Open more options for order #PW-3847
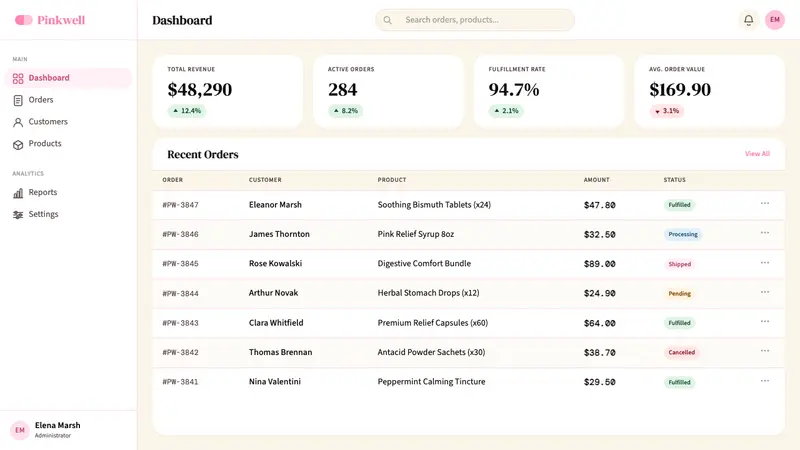This screenshot has width=800, height=450. (x=765, y=204)
